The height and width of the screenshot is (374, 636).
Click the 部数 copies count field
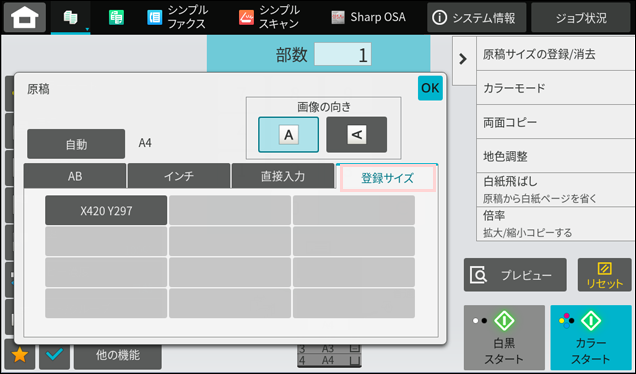(343, 54)
